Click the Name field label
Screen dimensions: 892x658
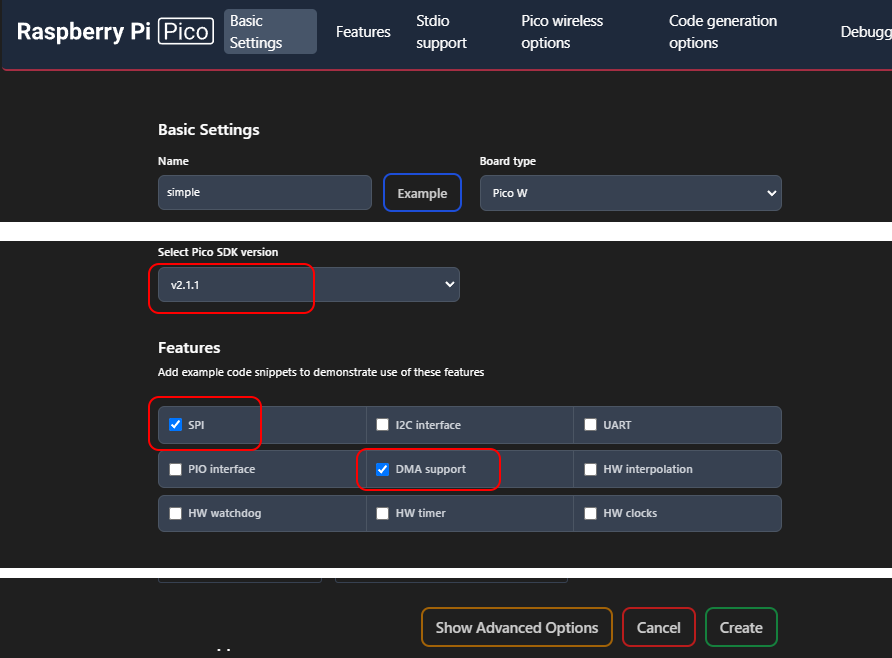coord(173,161)
